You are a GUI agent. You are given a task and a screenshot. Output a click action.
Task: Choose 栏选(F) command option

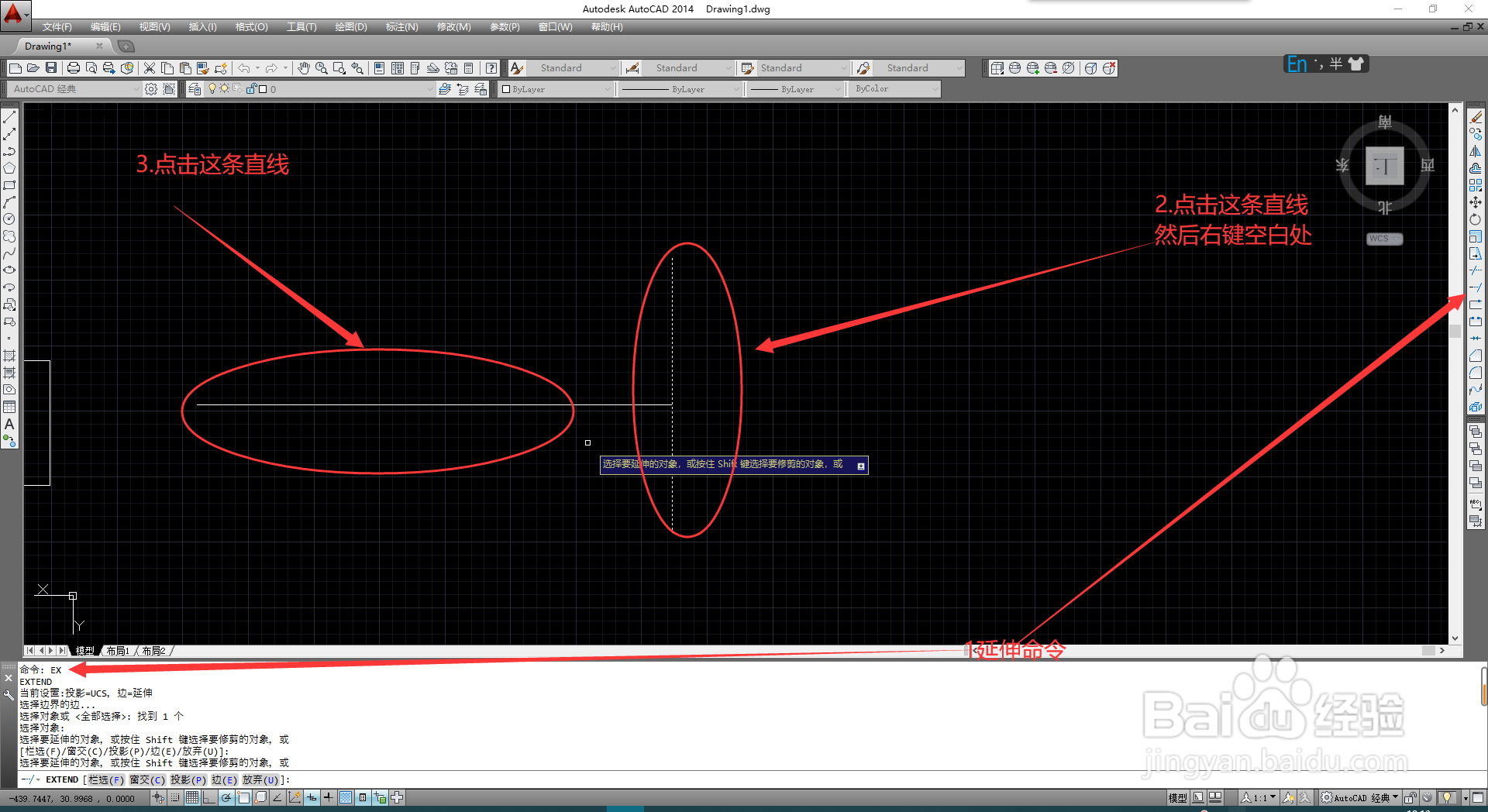click(x=106, y=779)
